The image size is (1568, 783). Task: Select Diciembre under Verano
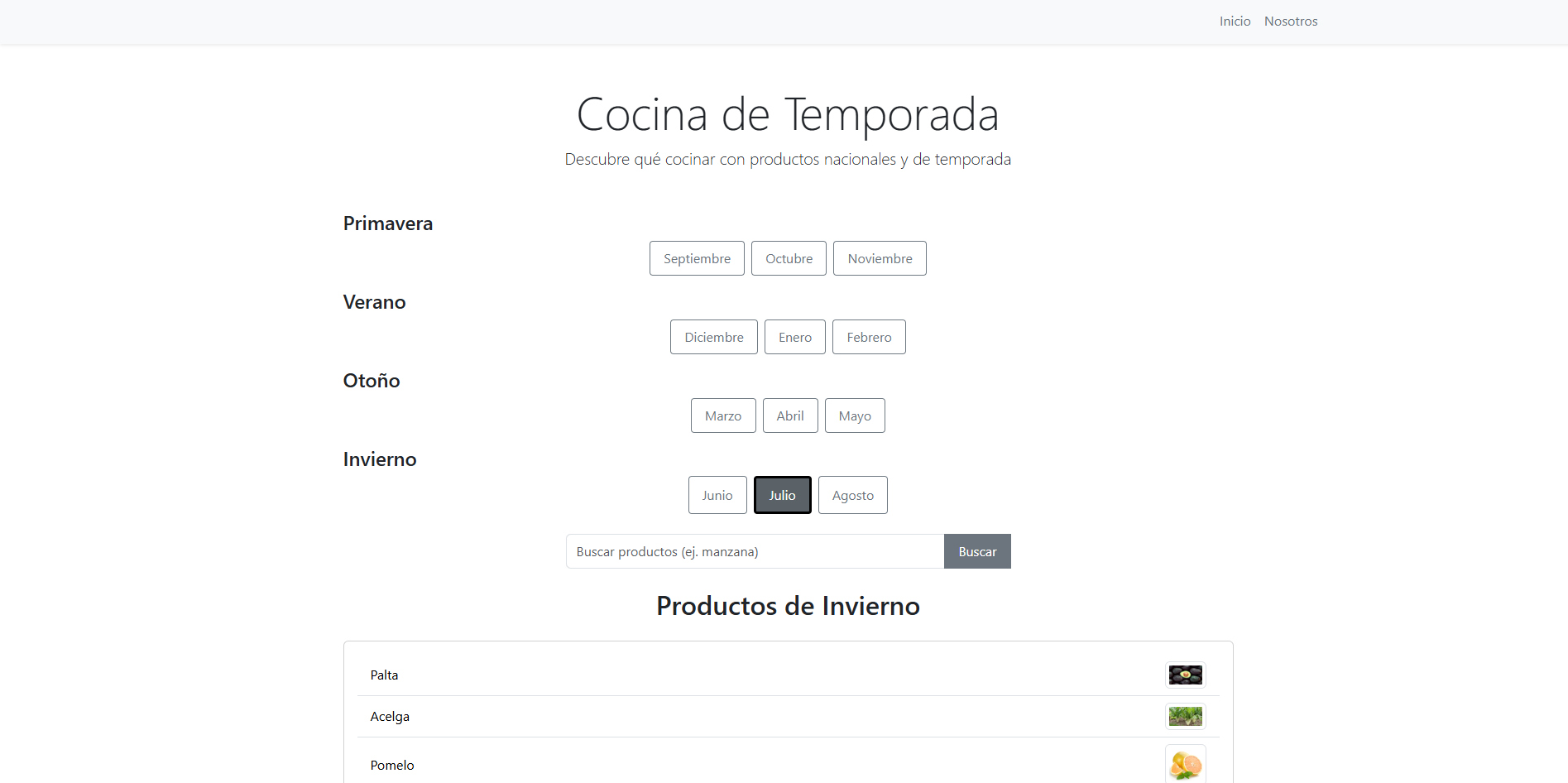pos(714,337)
